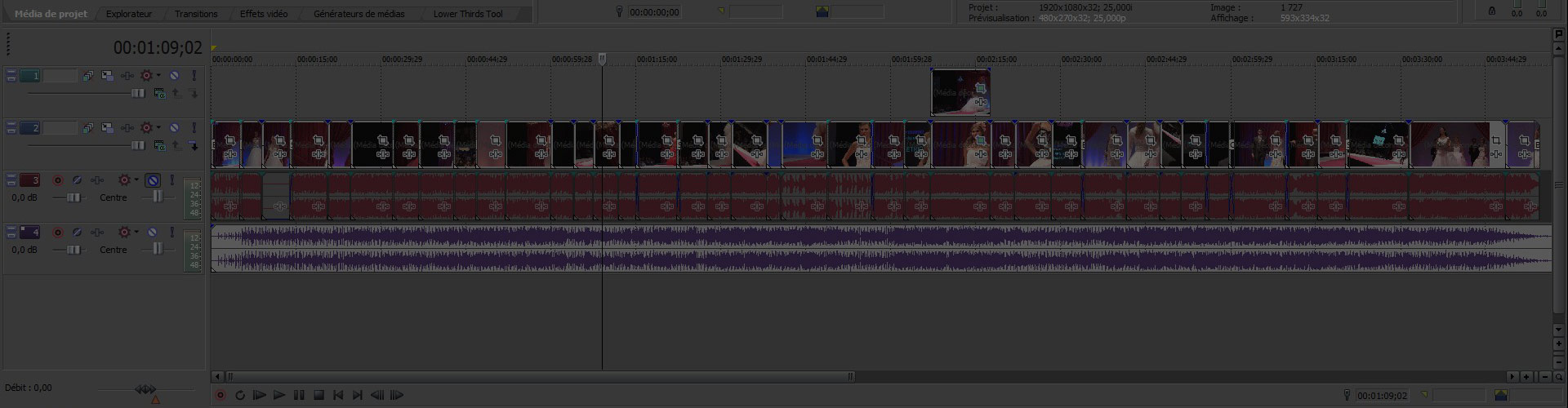Click timeline ruler at 00:02:15:00

point(996,59)
